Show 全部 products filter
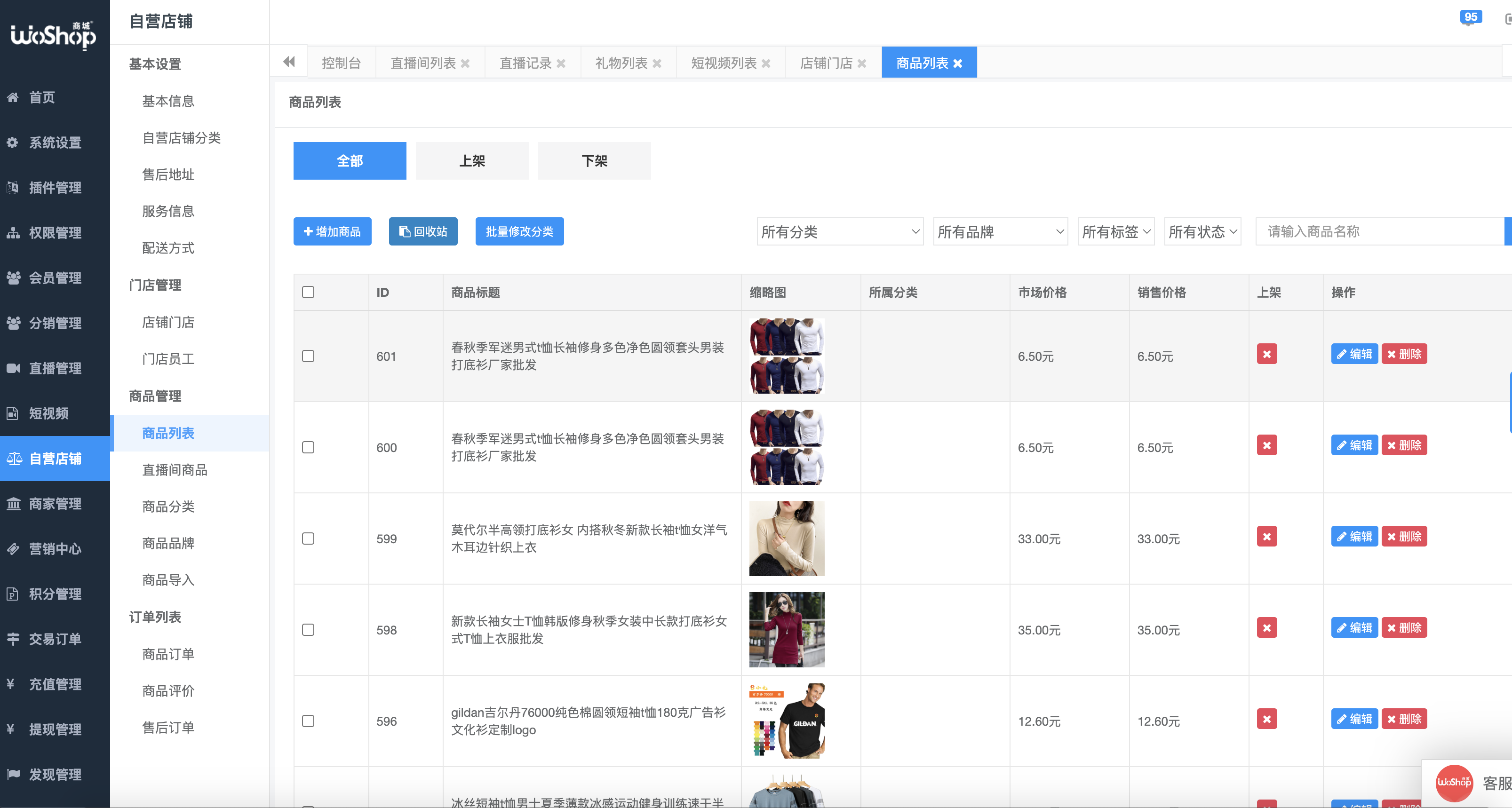The image size is (1512, 808). click(x=350, y=161)
